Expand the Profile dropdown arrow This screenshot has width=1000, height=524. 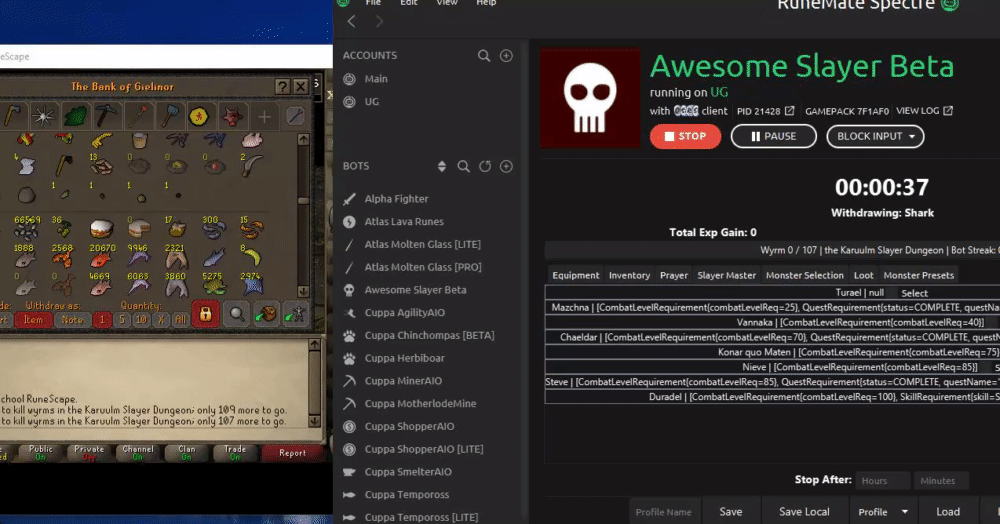pos(904,512)
